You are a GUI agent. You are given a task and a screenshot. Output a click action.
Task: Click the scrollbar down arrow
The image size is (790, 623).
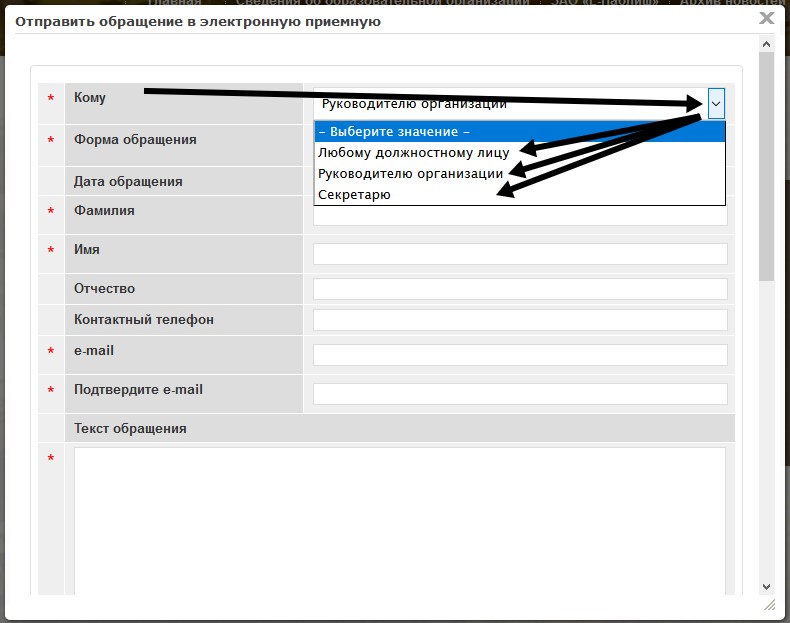[767, 587]
